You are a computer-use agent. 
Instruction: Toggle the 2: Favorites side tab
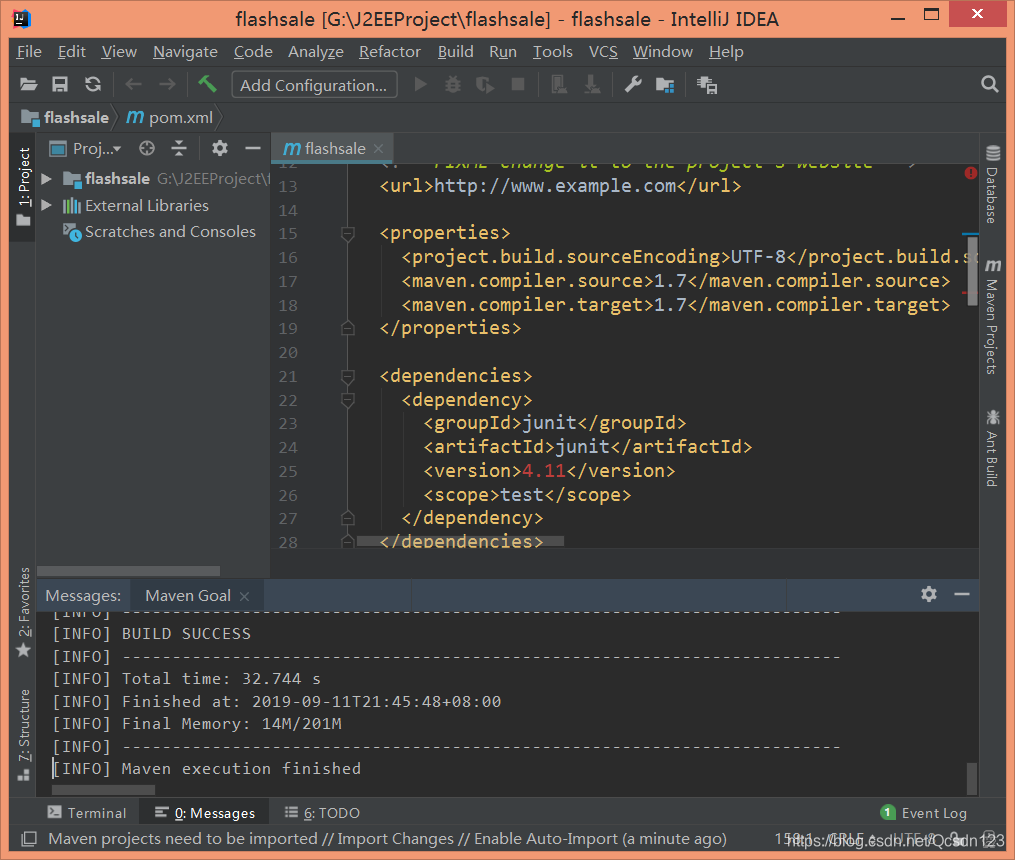click(23, 612)
